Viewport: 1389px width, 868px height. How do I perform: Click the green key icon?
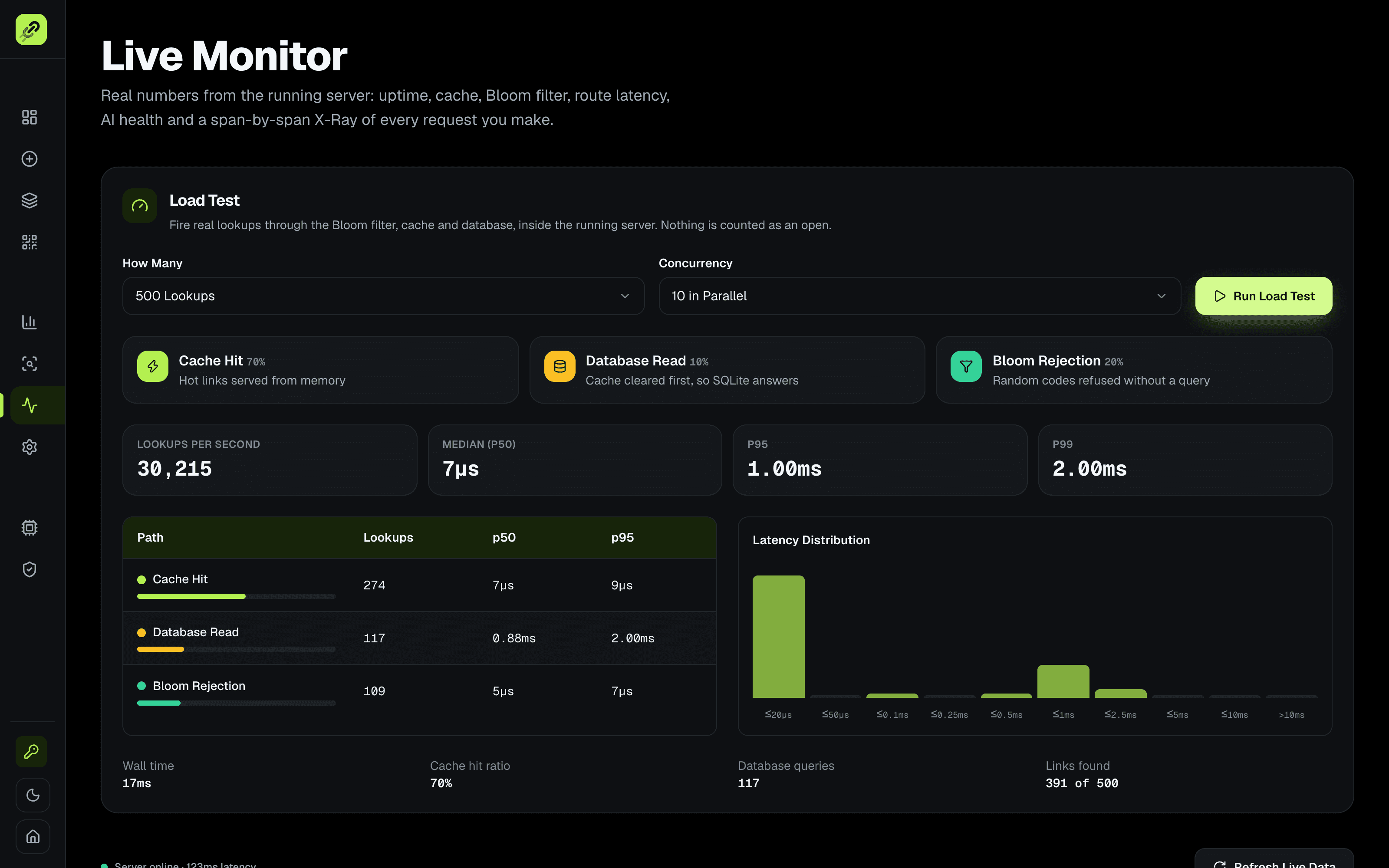click(x=31, y=751)
